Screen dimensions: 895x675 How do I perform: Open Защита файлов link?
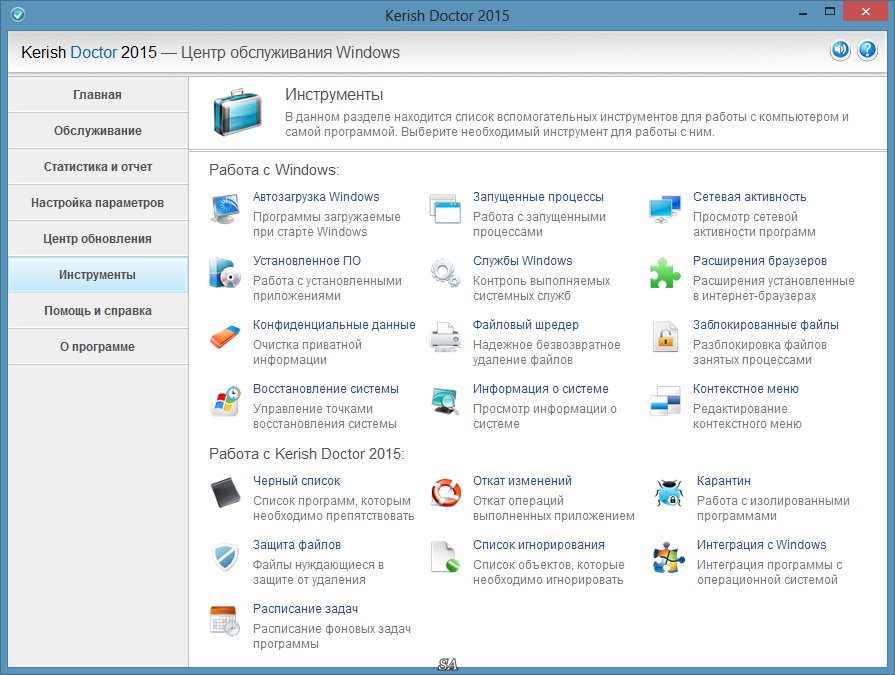(297, 544)
